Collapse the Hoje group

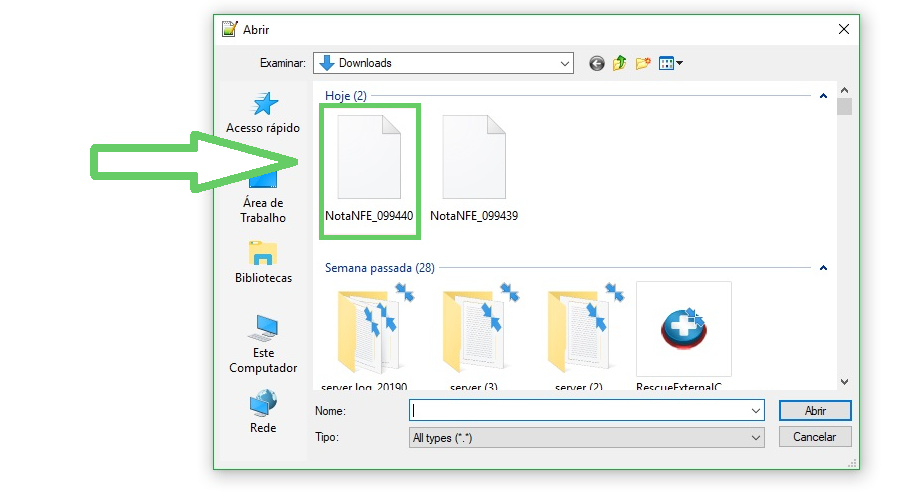823,96
